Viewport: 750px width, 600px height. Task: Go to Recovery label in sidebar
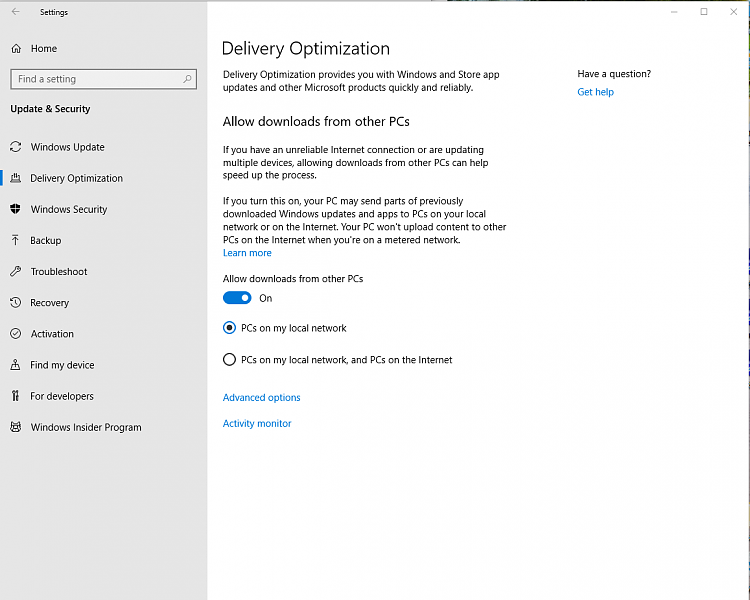pyautogui.click(x=49, y=302)
